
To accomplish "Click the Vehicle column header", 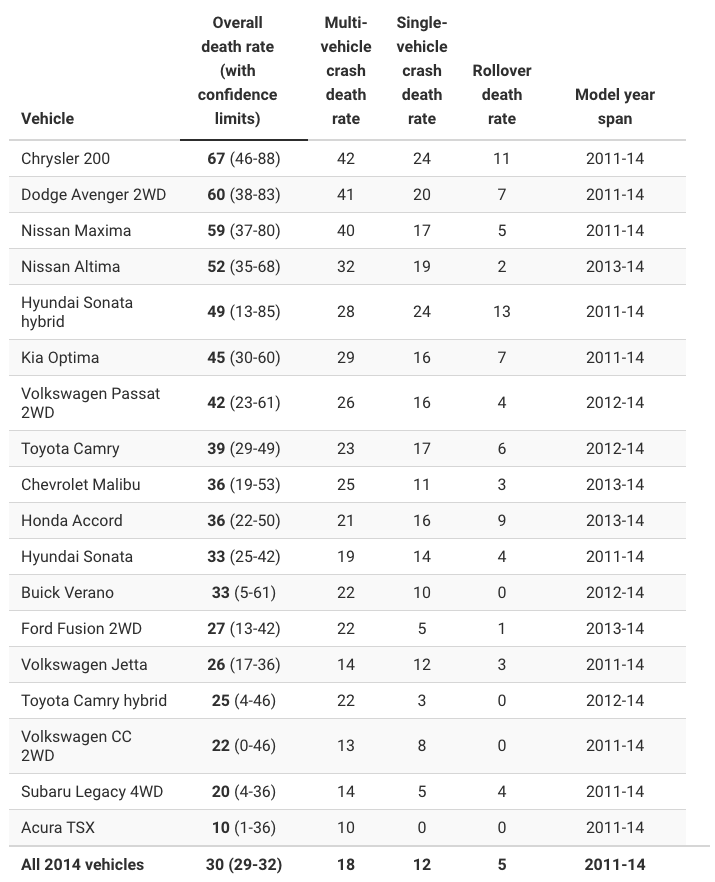I will point(47,118).
